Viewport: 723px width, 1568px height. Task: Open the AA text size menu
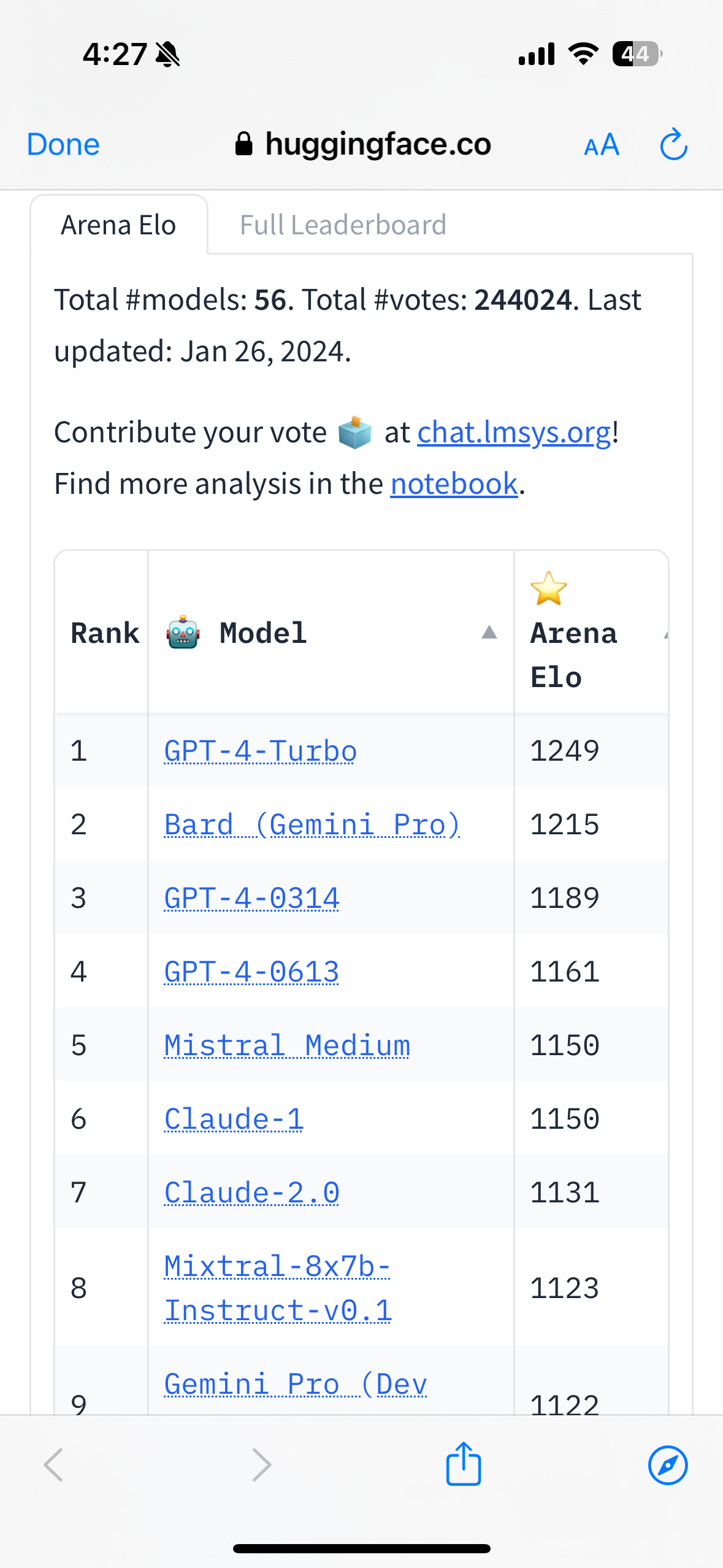click(602, 145)
